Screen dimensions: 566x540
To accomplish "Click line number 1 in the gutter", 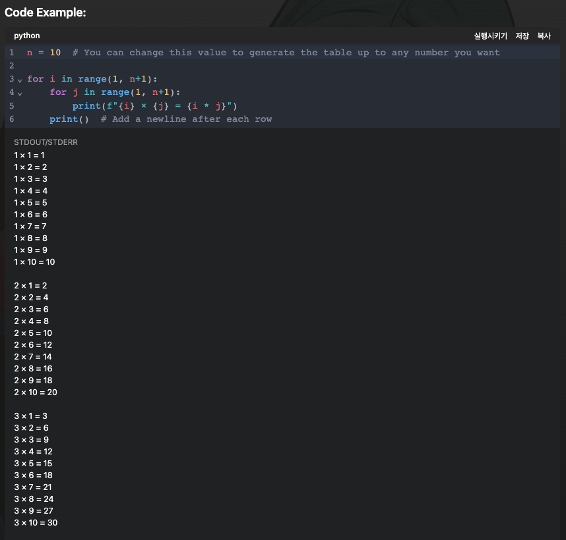I will pyautogui.click(x=12, y=52).
